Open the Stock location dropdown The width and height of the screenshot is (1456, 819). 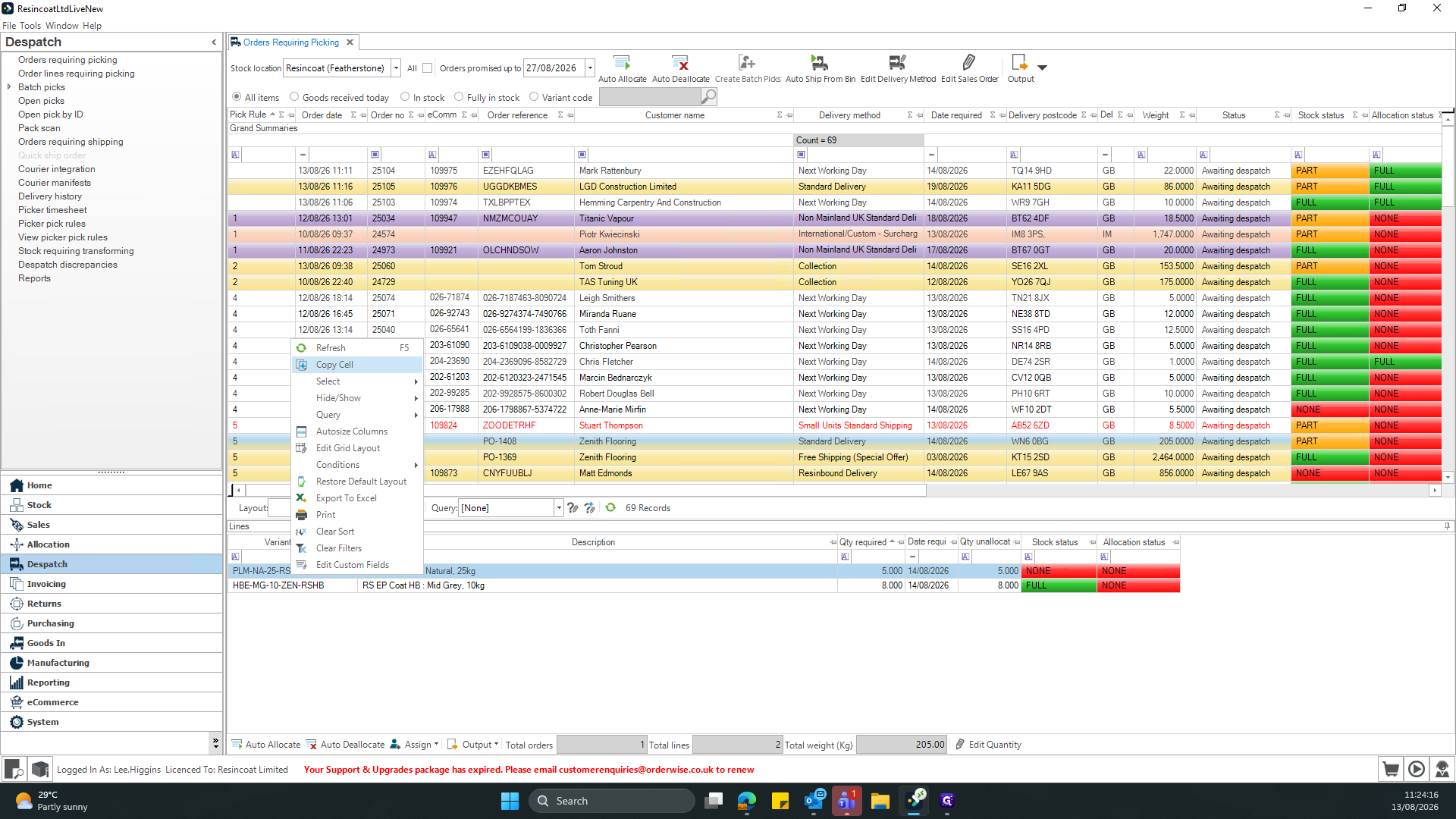(x=396, y=68)
